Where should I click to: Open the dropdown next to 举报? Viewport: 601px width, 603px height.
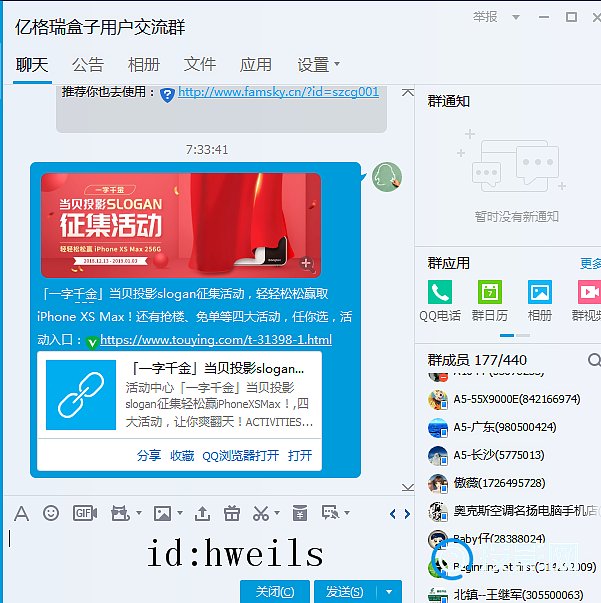click(x=516, y=17)
